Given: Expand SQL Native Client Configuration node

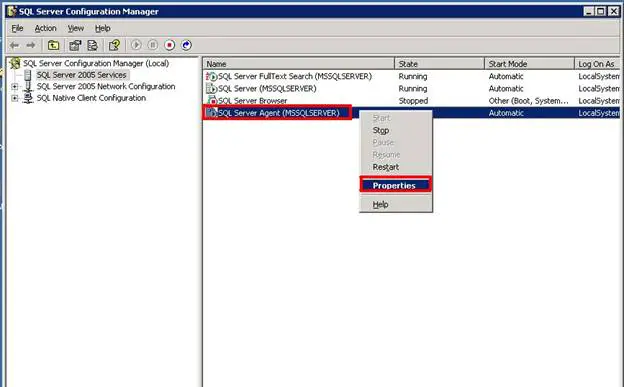Looking at the screenshot, I should (15, 98).
